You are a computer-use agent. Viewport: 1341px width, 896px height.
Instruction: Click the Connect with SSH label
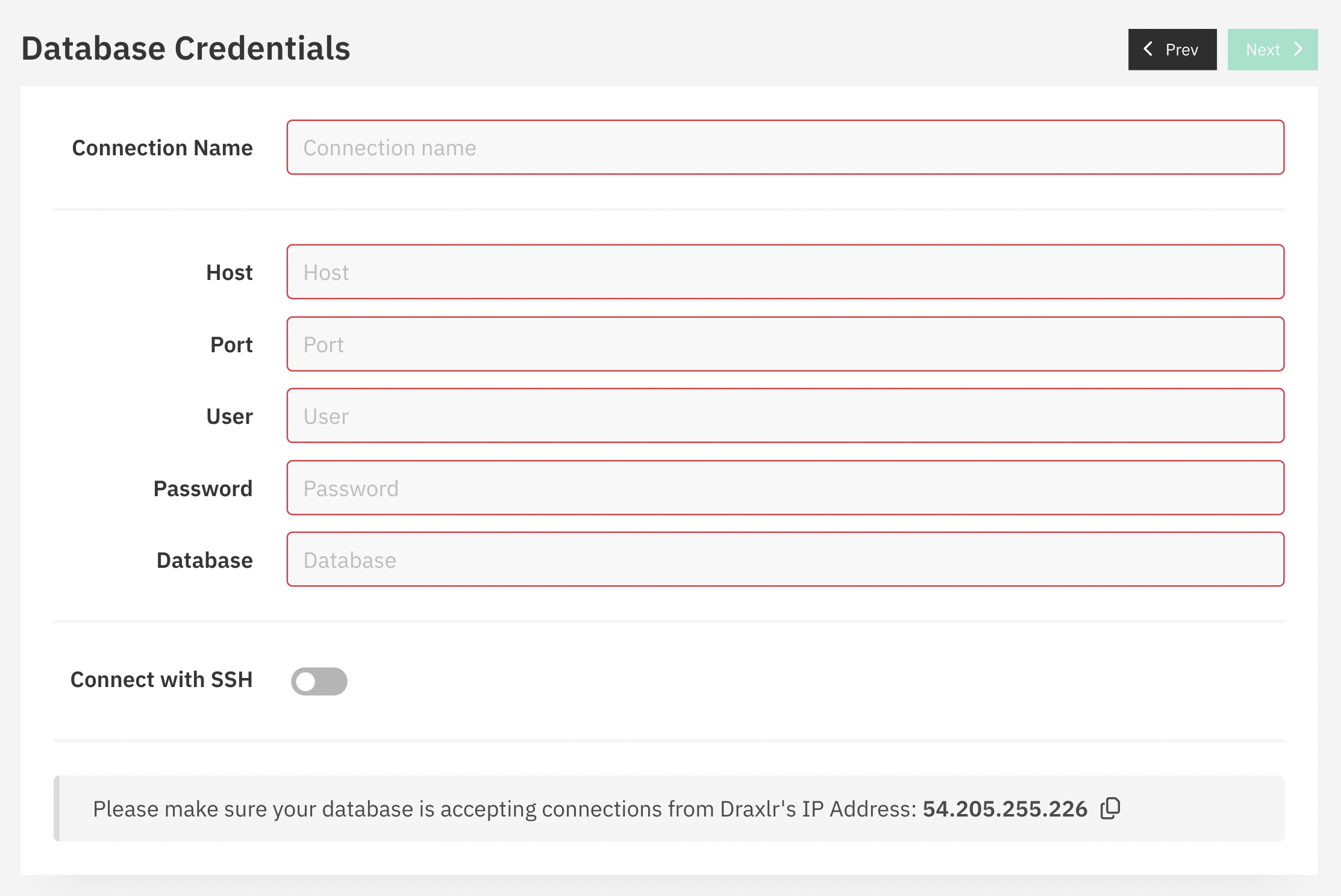(x=161, y=680)
